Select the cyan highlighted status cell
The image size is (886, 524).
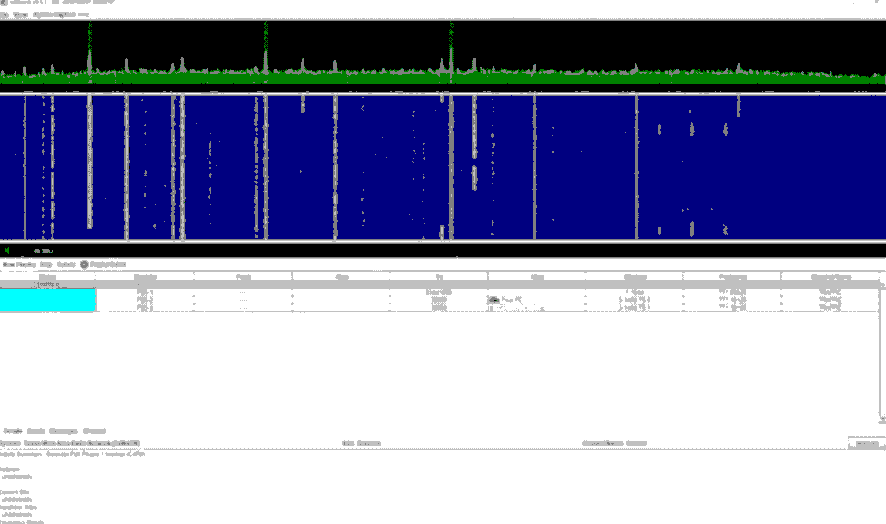pos(47,300)
